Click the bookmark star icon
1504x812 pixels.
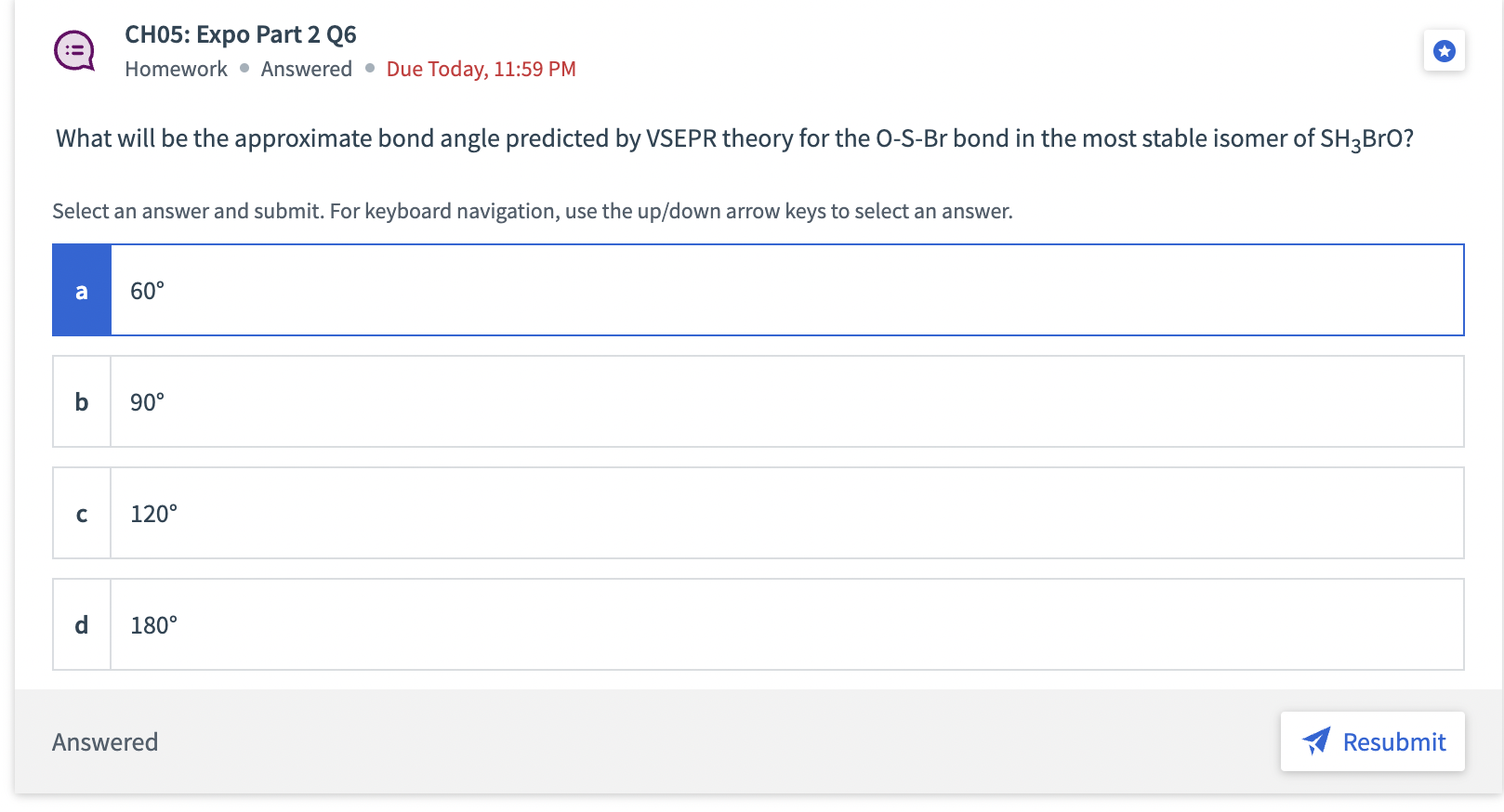(x=1443, y=51)
